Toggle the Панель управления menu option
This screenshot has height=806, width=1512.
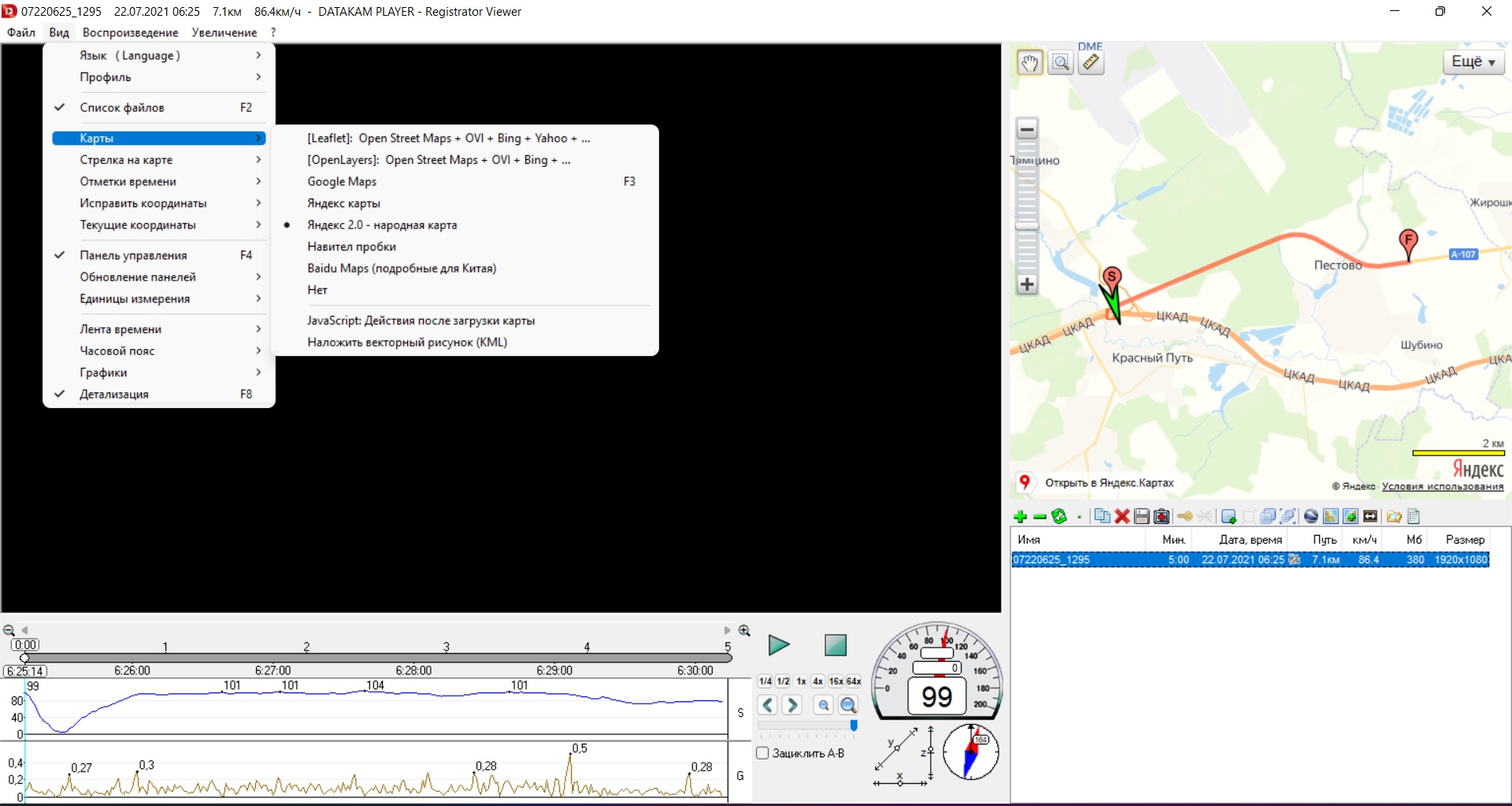133,255
